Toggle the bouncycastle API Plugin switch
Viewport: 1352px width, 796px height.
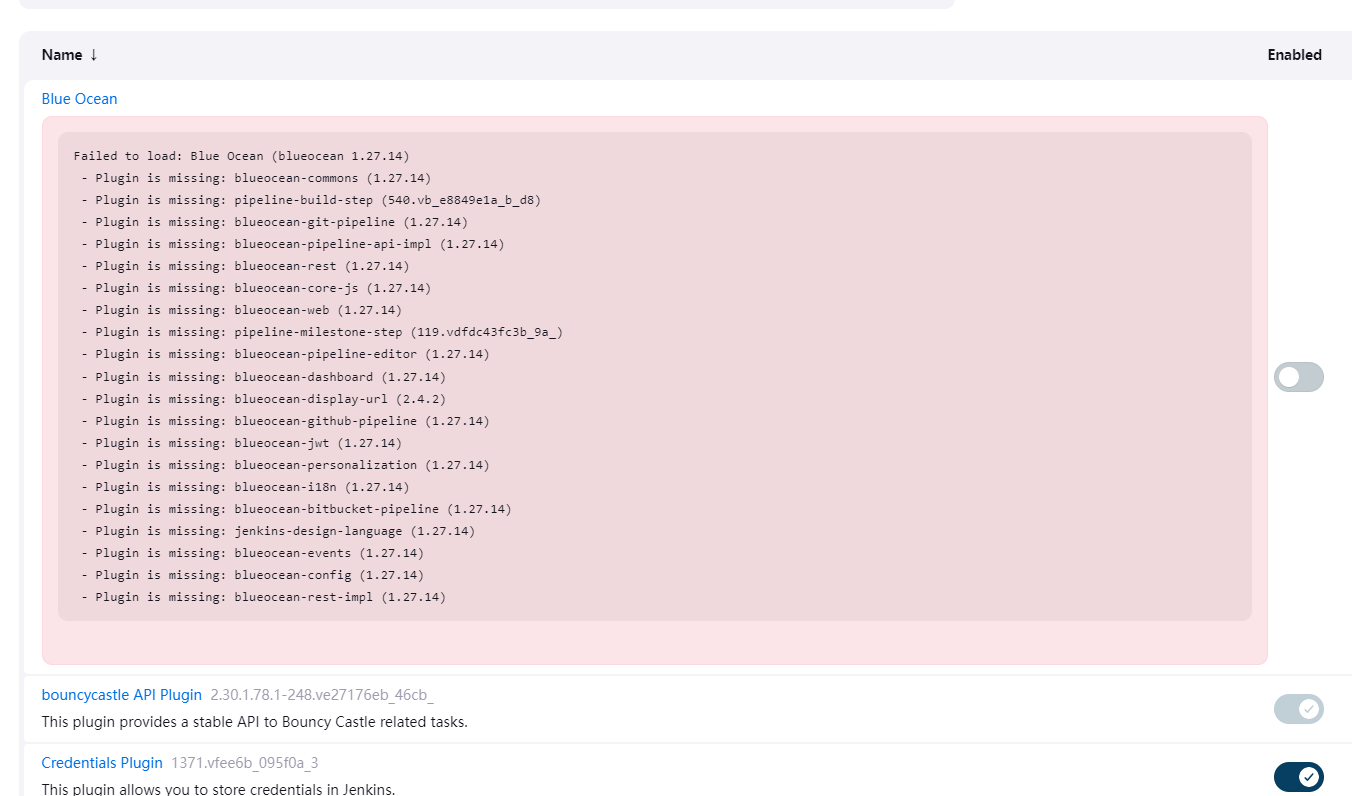click(1298, 709)
